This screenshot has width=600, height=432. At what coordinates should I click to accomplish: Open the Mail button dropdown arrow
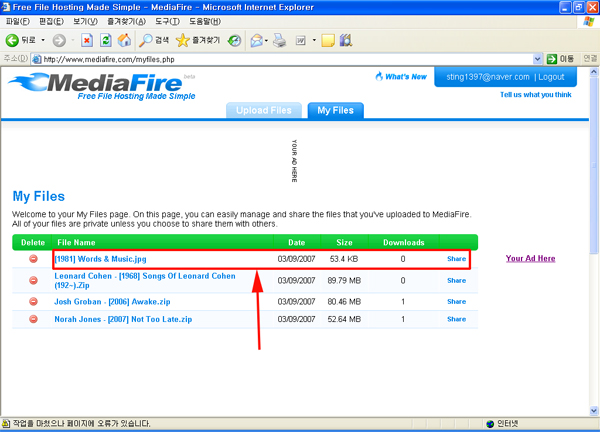266,40
